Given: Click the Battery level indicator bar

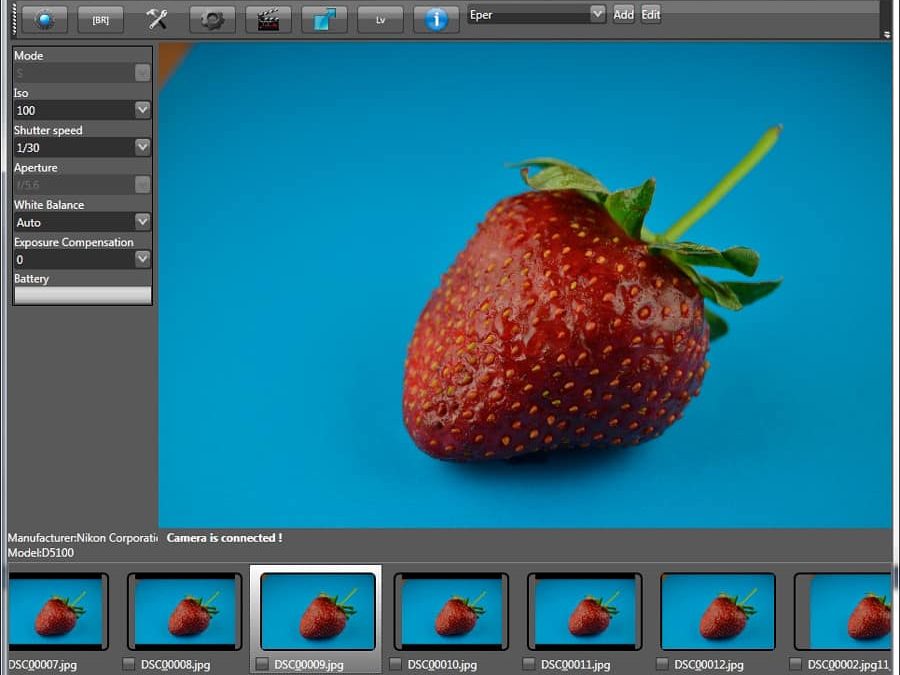Looking at the screenshot, I should coord(81,295).
